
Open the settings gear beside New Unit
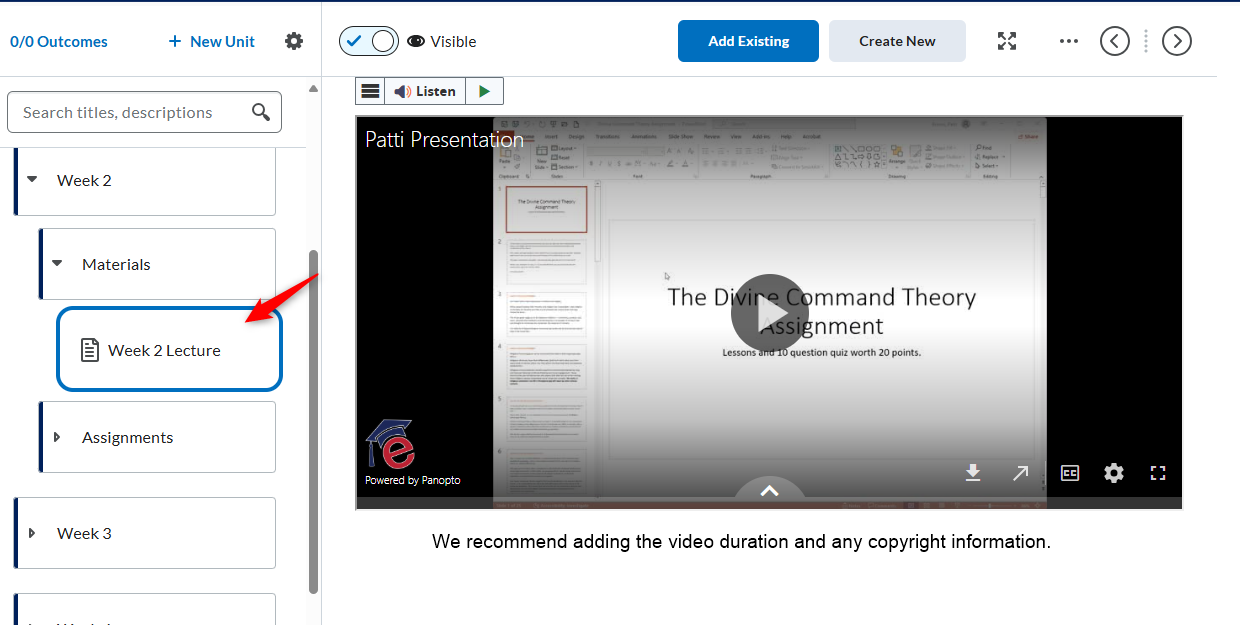pos(294,41)
